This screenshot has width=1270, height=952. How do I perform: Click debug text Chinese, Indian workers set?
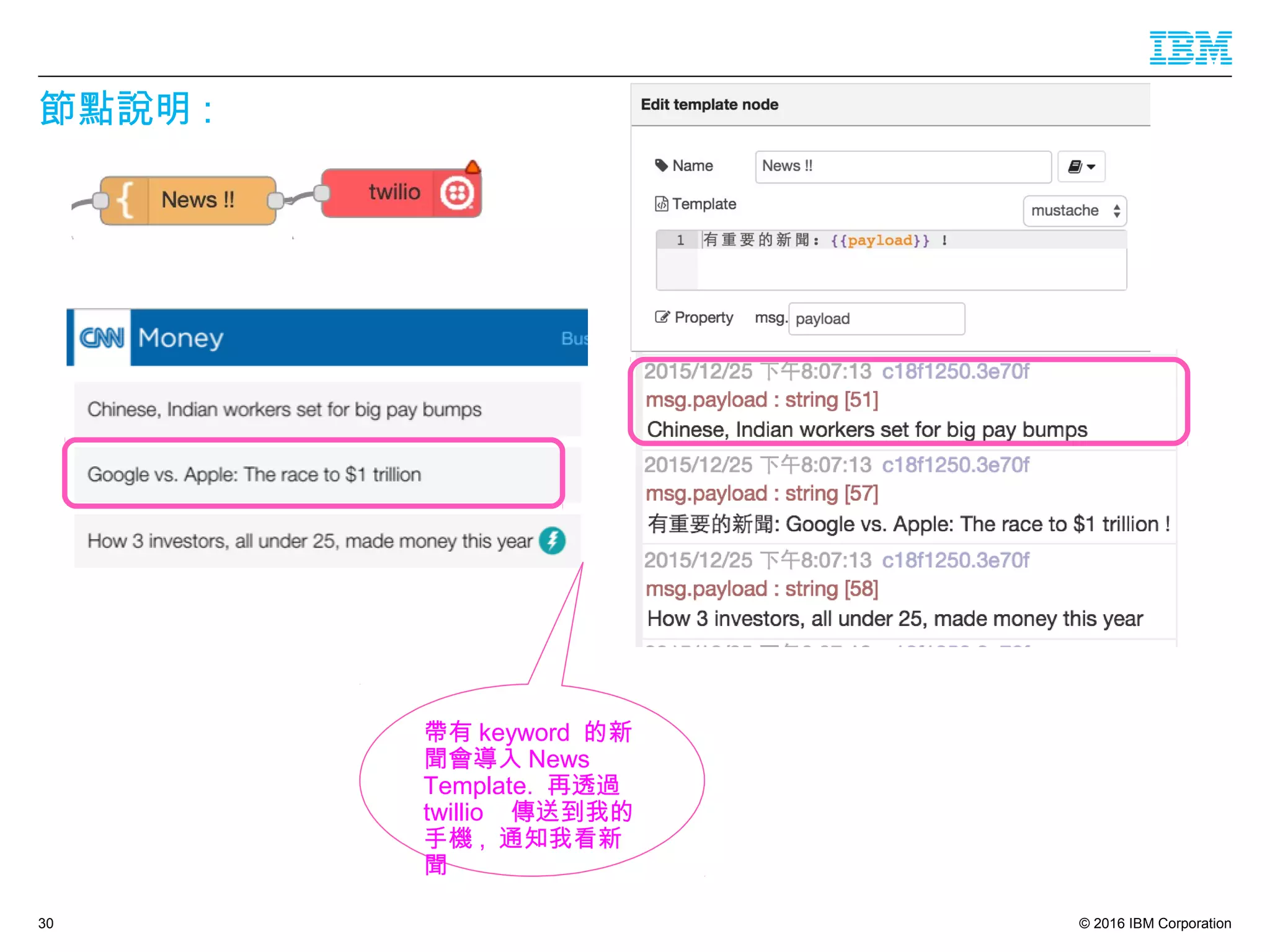click(x=867, y=430)
